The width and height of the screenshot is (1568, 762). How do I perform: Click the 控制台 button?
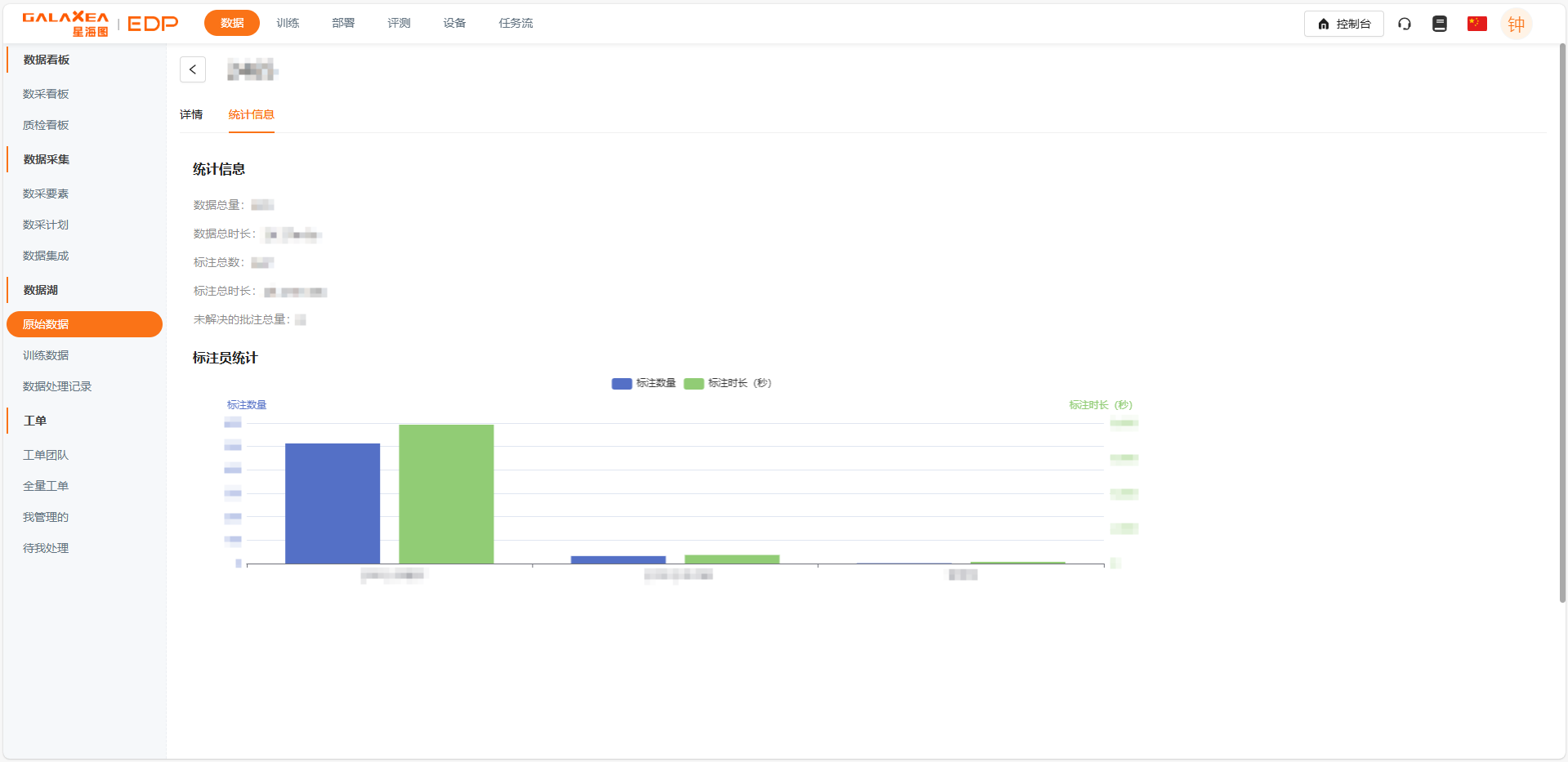coord(1343,24)
